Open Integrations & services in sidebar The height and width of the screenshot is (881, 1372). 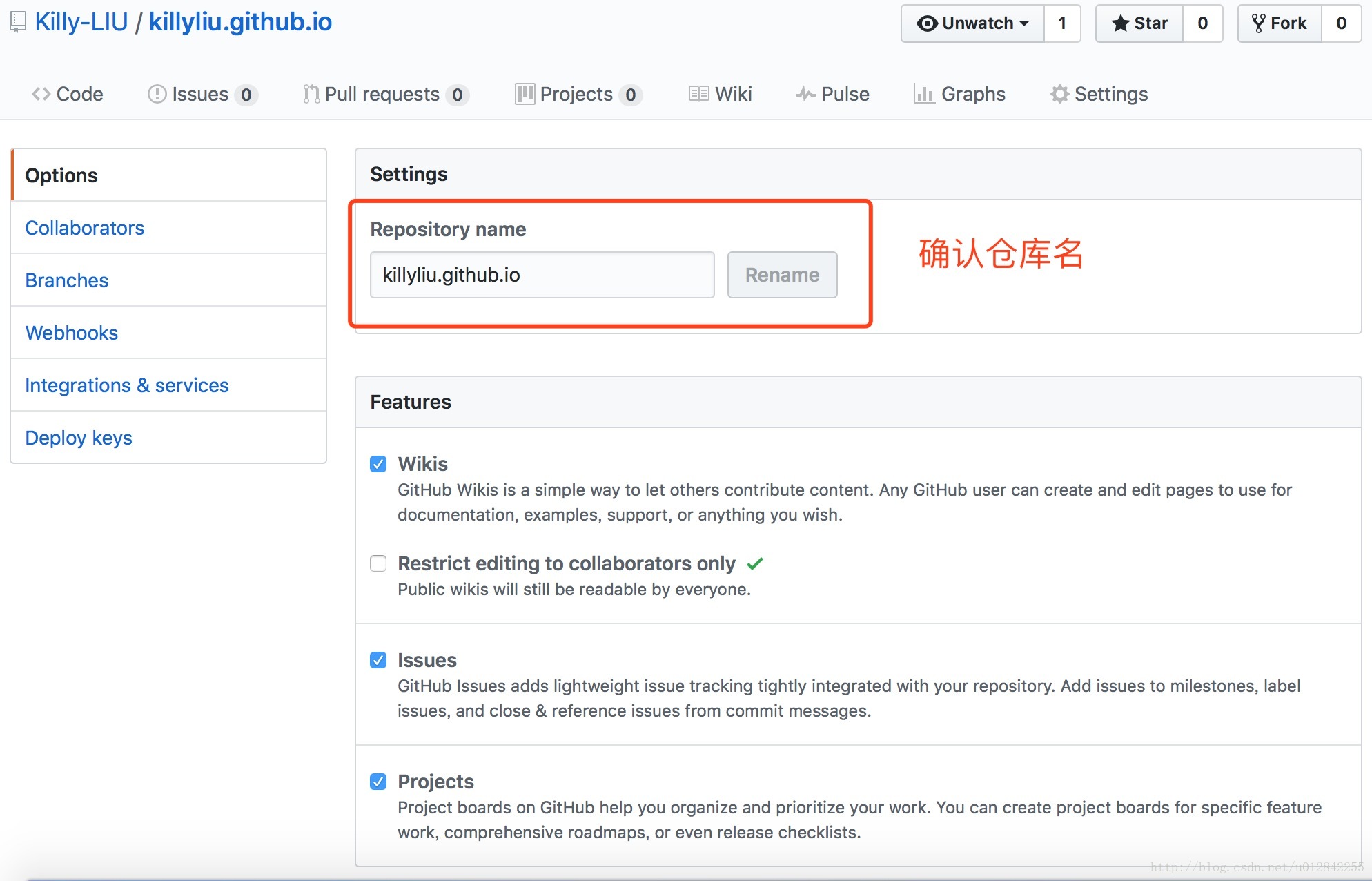coord(168,385)
